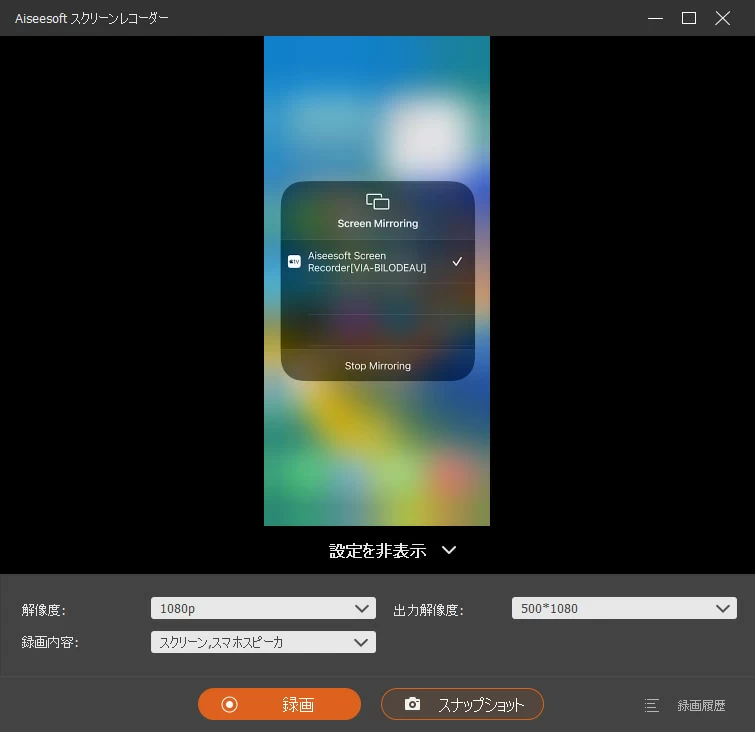Close the Aiseesoft スクリーンレコーダー window
The width and height of the screenshot is (755, 732).
[x=722, y=18]
